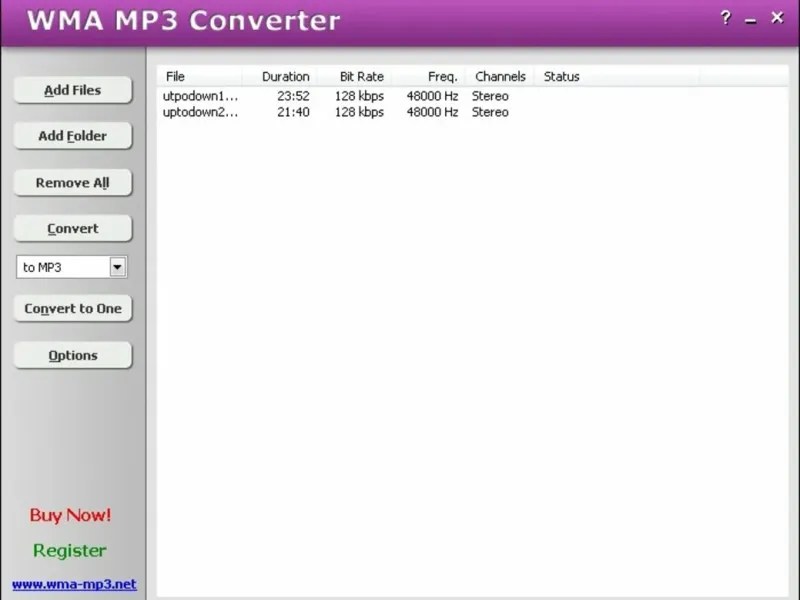Visit the www.wma-mp3.net website link
This screenshot has width=800, height=600.
point(74,584)
